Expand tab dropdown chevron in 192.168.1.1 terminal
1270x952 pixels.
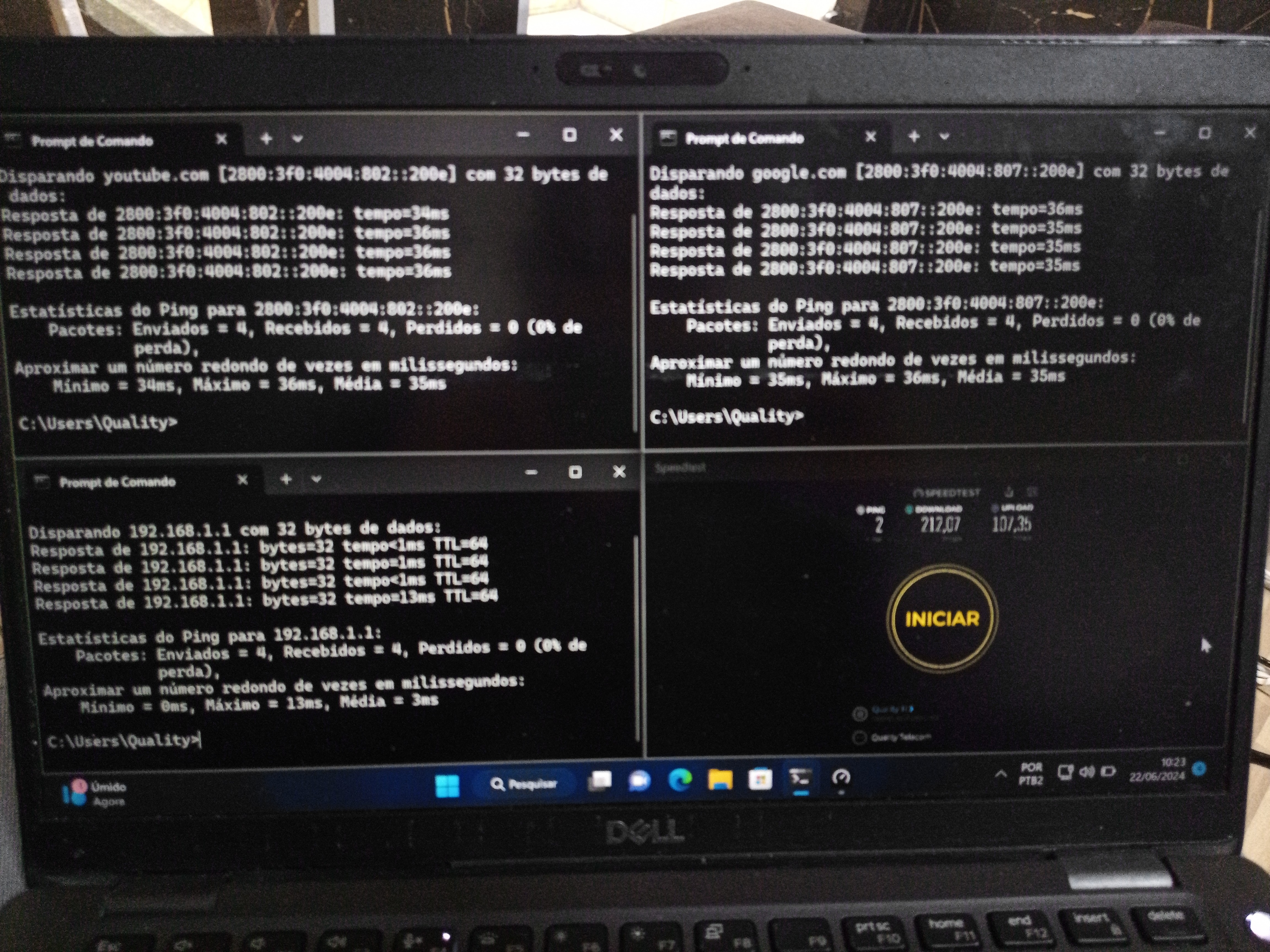316,479
